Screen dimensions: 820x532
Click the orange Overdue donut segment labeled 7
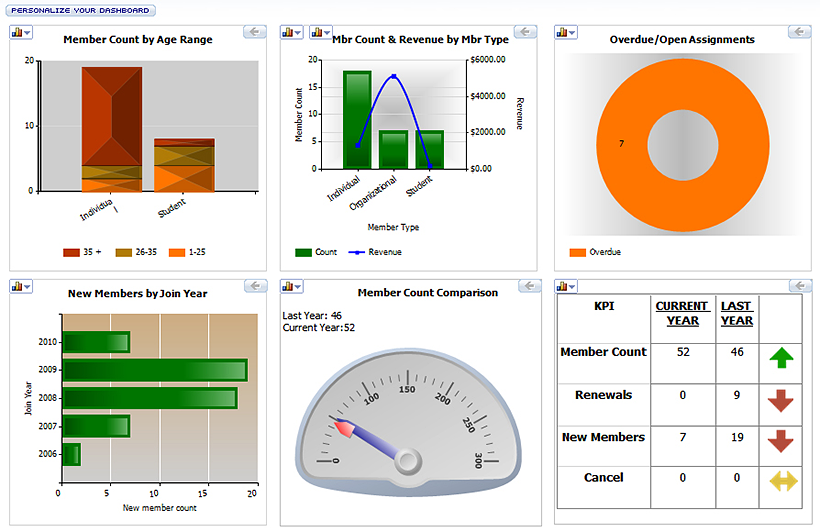point(621,144)
